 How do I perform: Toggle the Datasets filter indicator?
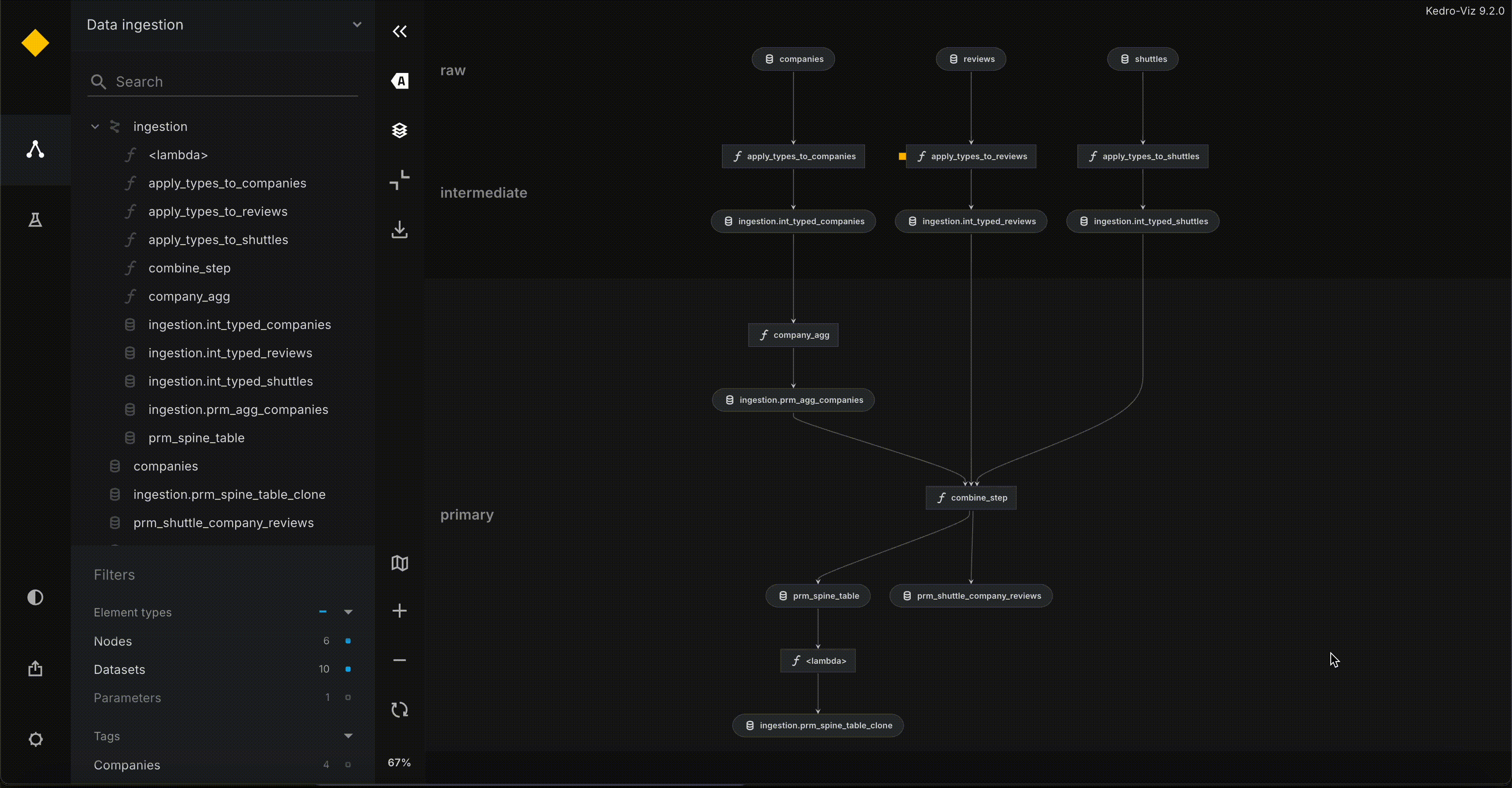348,669
